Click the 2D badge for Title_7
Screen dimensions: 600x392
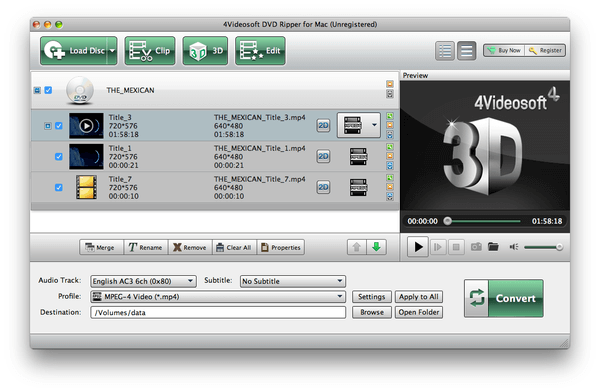323,187
